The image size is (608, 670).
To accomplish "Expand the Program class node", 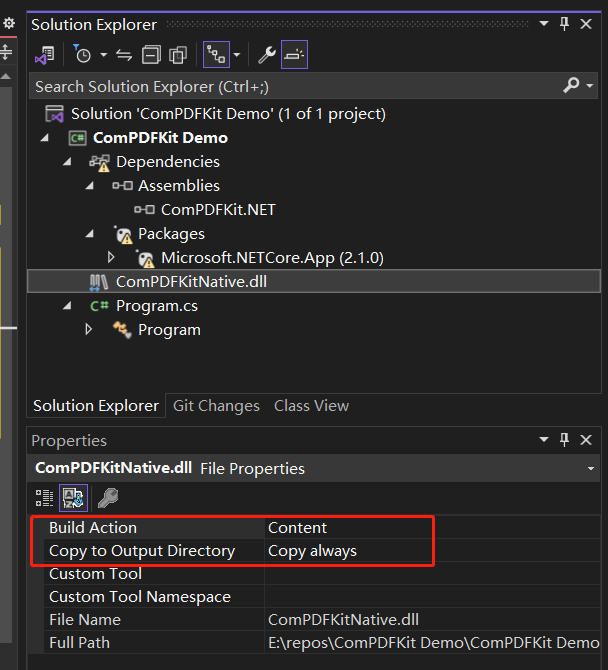I will tap(88, 329).
